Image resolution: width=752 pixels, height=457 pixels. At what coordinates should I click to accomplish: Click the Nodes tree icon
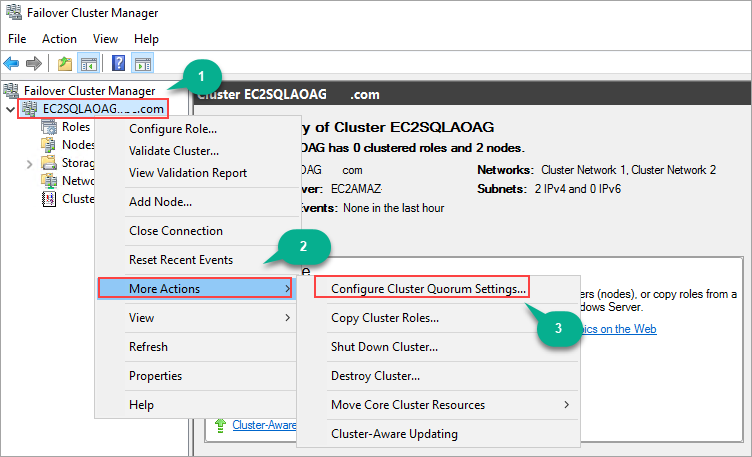tap(49, 145)
